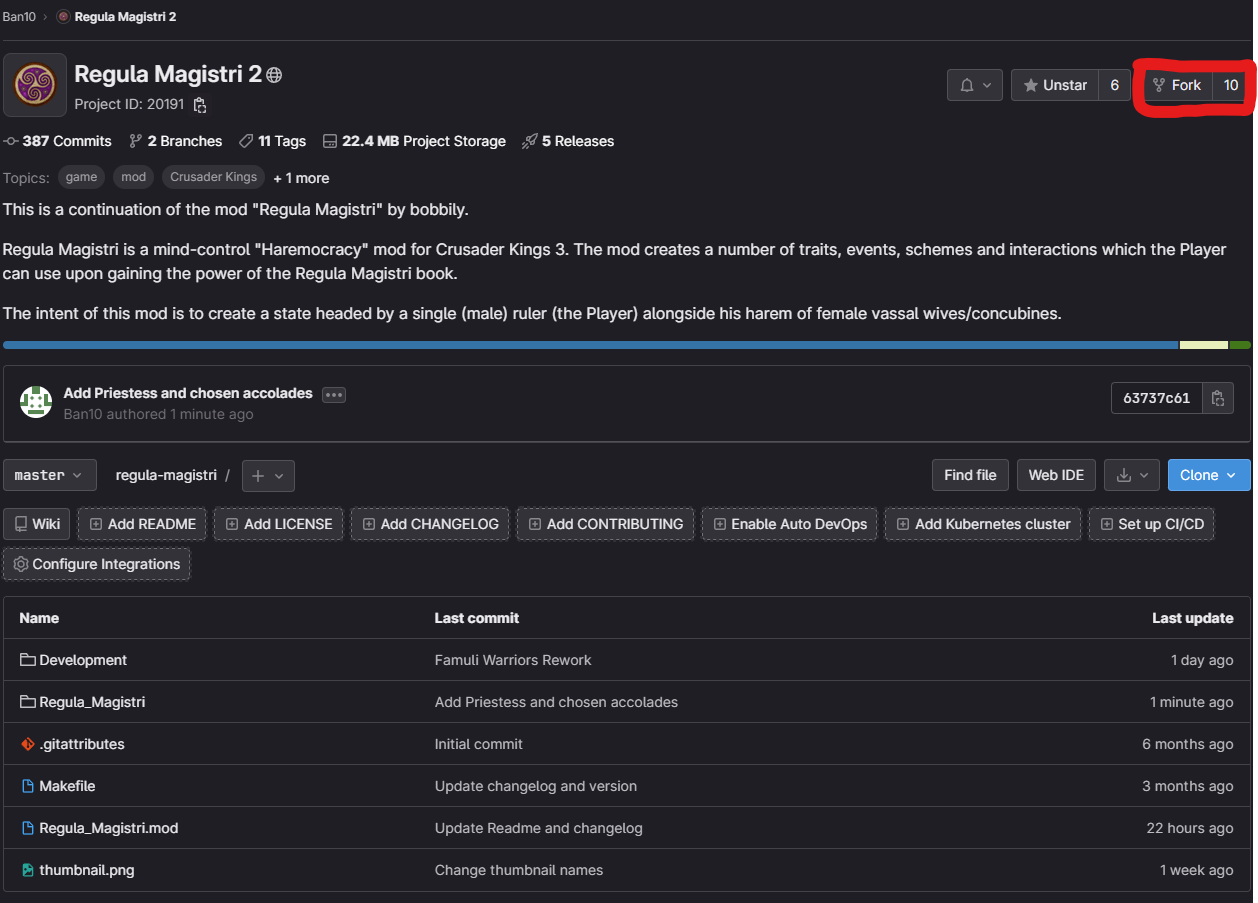This screenshot has height=903, width=1258.
Task: Copy the project ID with the clipboard icon
Action: click(200, 104)
